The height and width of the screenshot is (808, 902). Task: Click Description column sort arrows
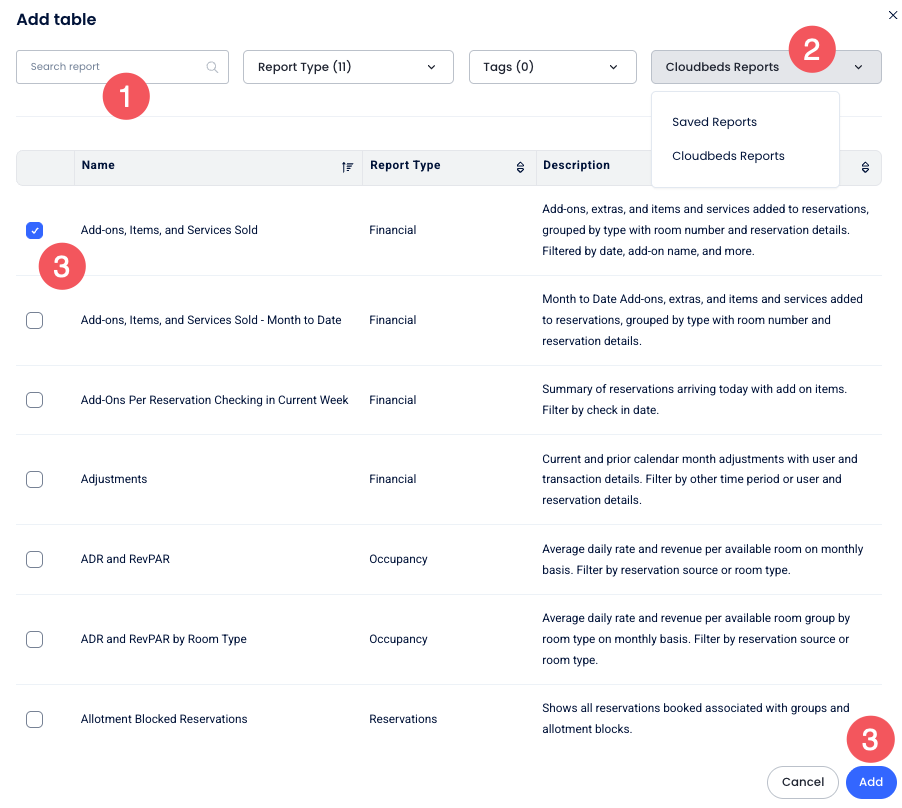(x=865, y=168)
